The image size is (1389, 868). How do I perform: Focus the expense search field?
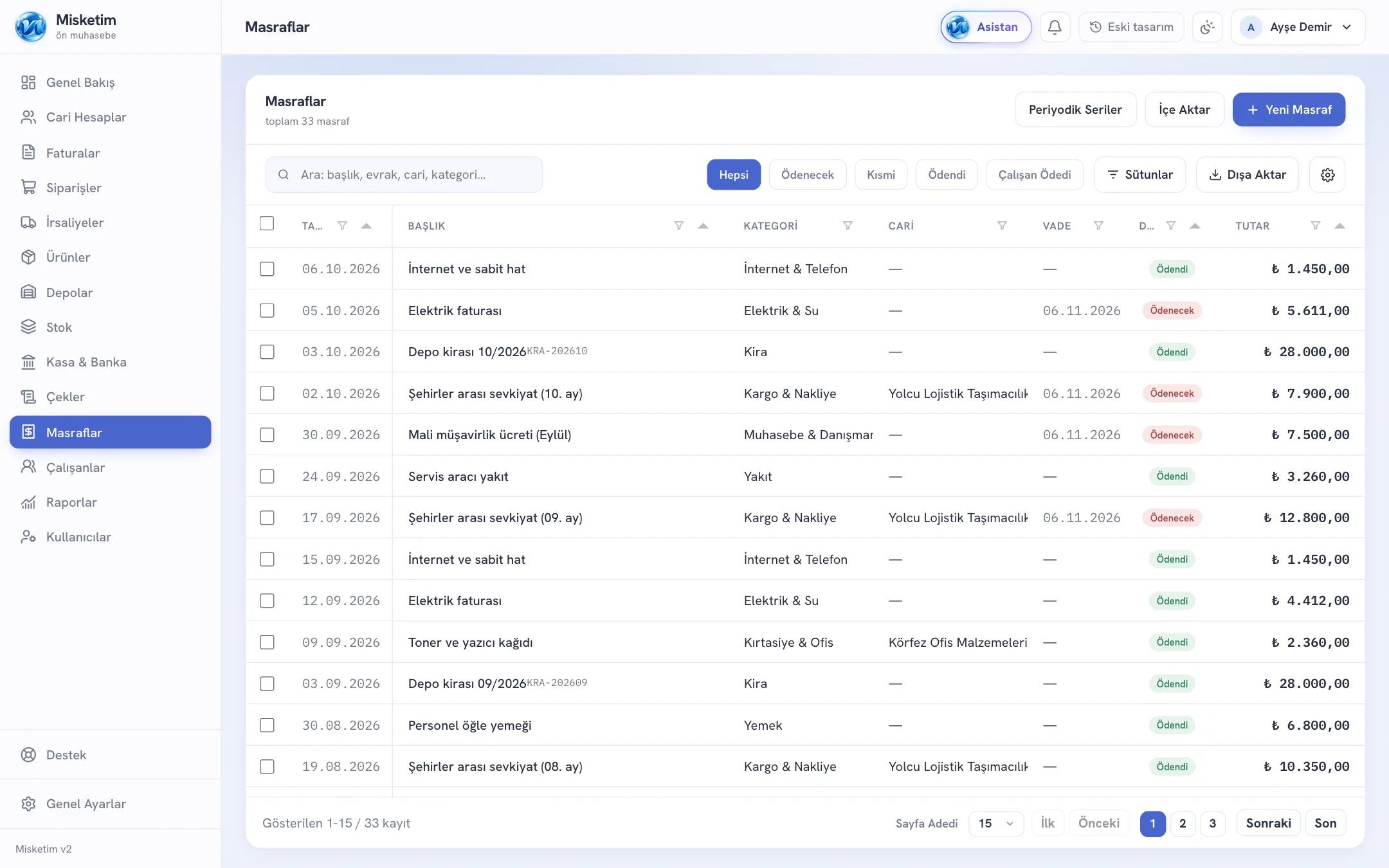click(x=404, y=175)
